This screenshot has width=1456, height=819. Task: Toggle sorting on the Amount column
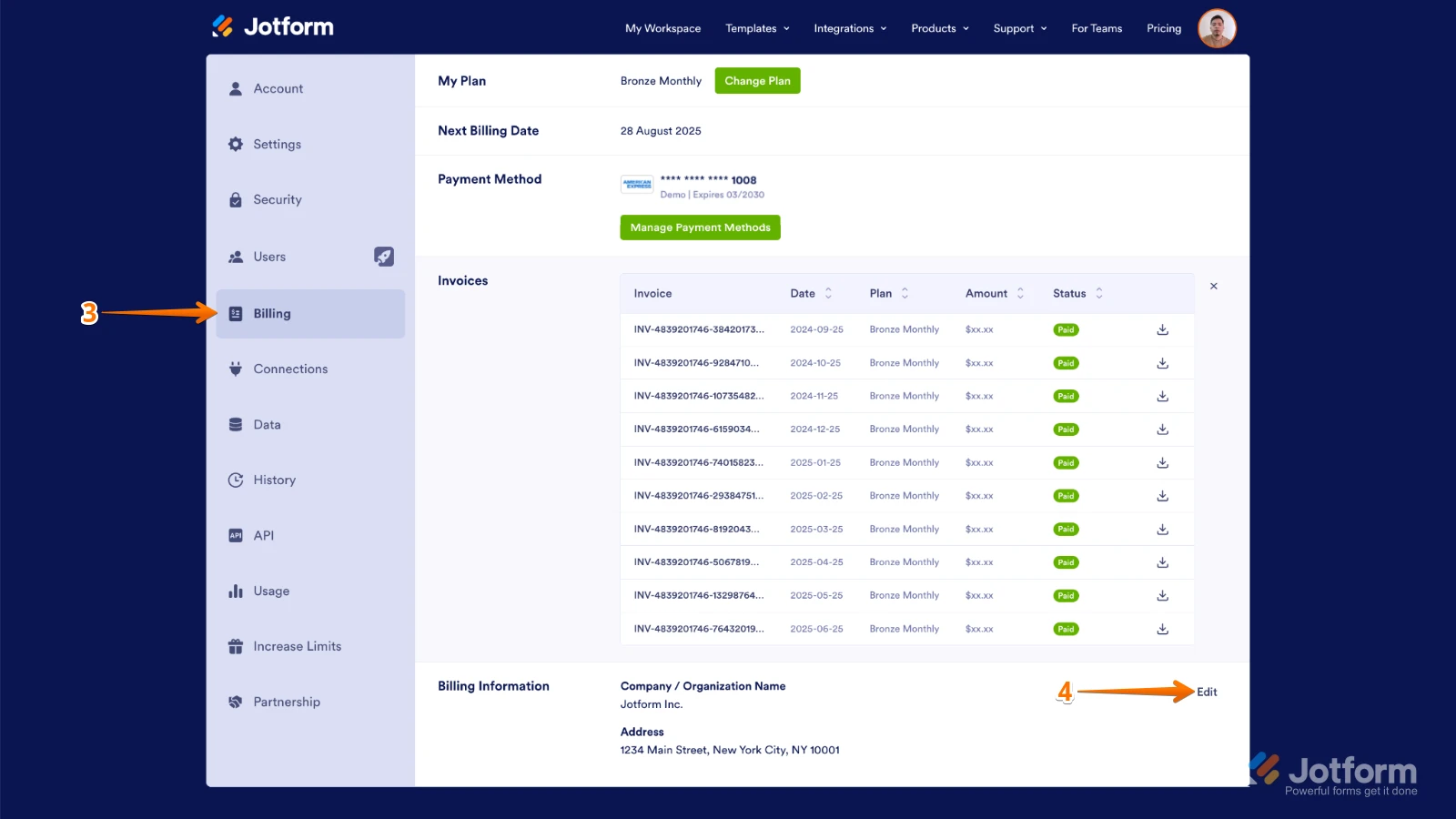pyautogui.click(x=1021, y=293)
